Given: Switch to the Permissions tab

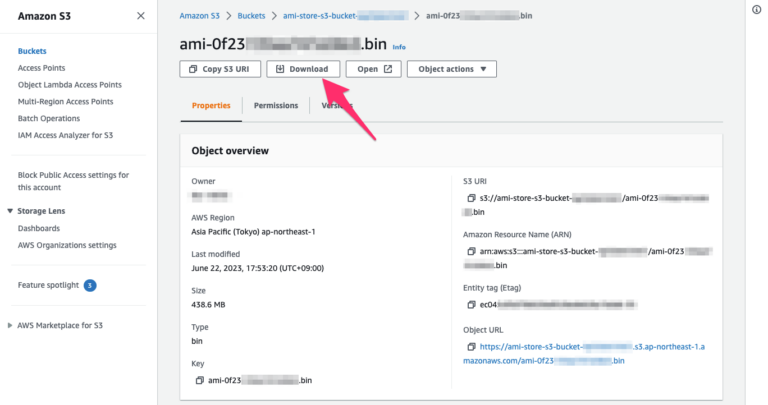Looking at the screenshot, I should coord(275,105).
